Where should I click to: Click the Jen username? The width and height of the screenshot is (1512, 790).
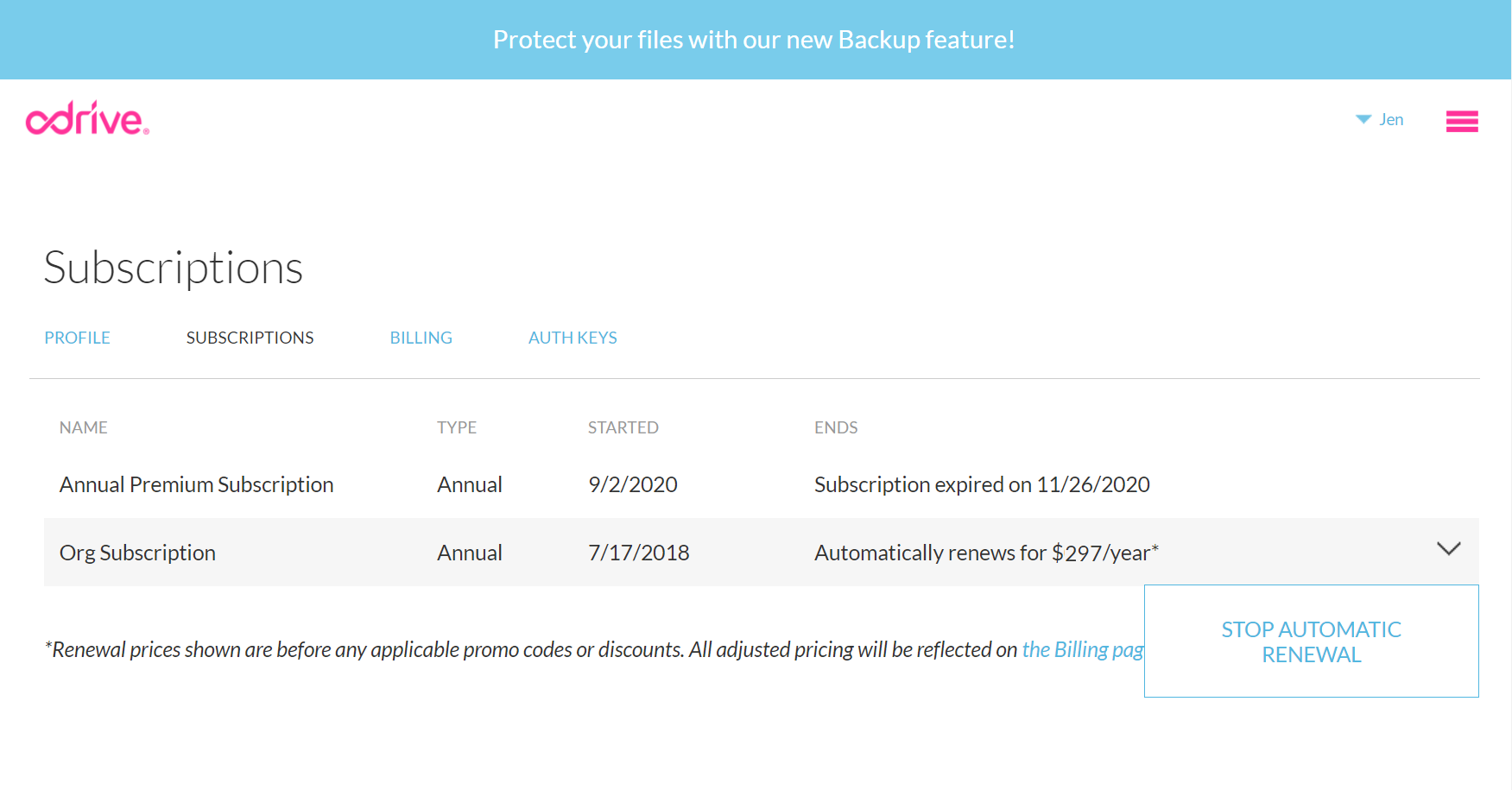[1391, 119]
